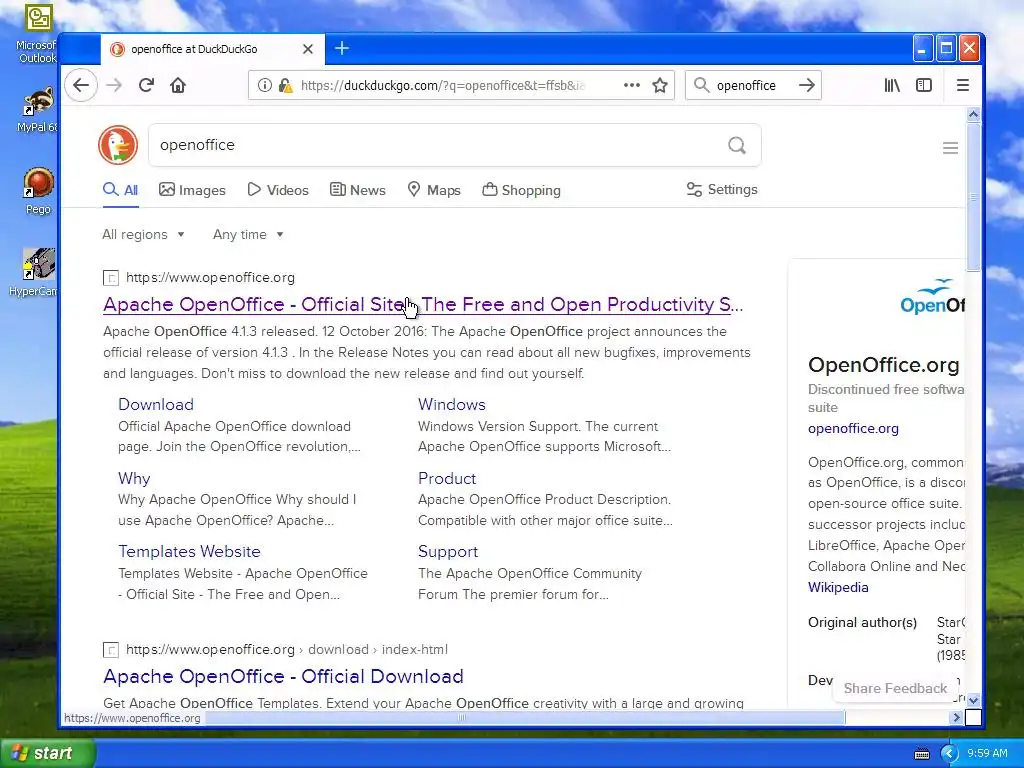The image size is (1024, 768).
Task: Switch to Maps results tab
Action: pyautogui.click(x=434, y=190)
